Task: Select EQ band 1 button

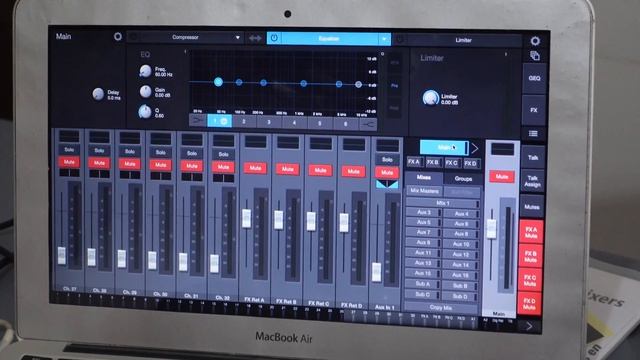Action: click(220, 121)
